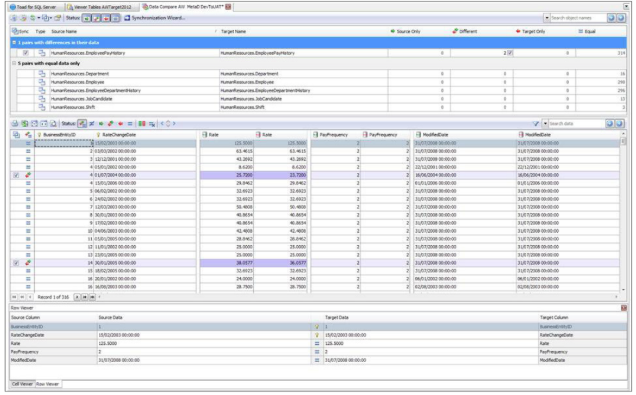636x395 pixels.
Task: Select highlighted source Rate cell 25.7200
Action: (227, 175)
